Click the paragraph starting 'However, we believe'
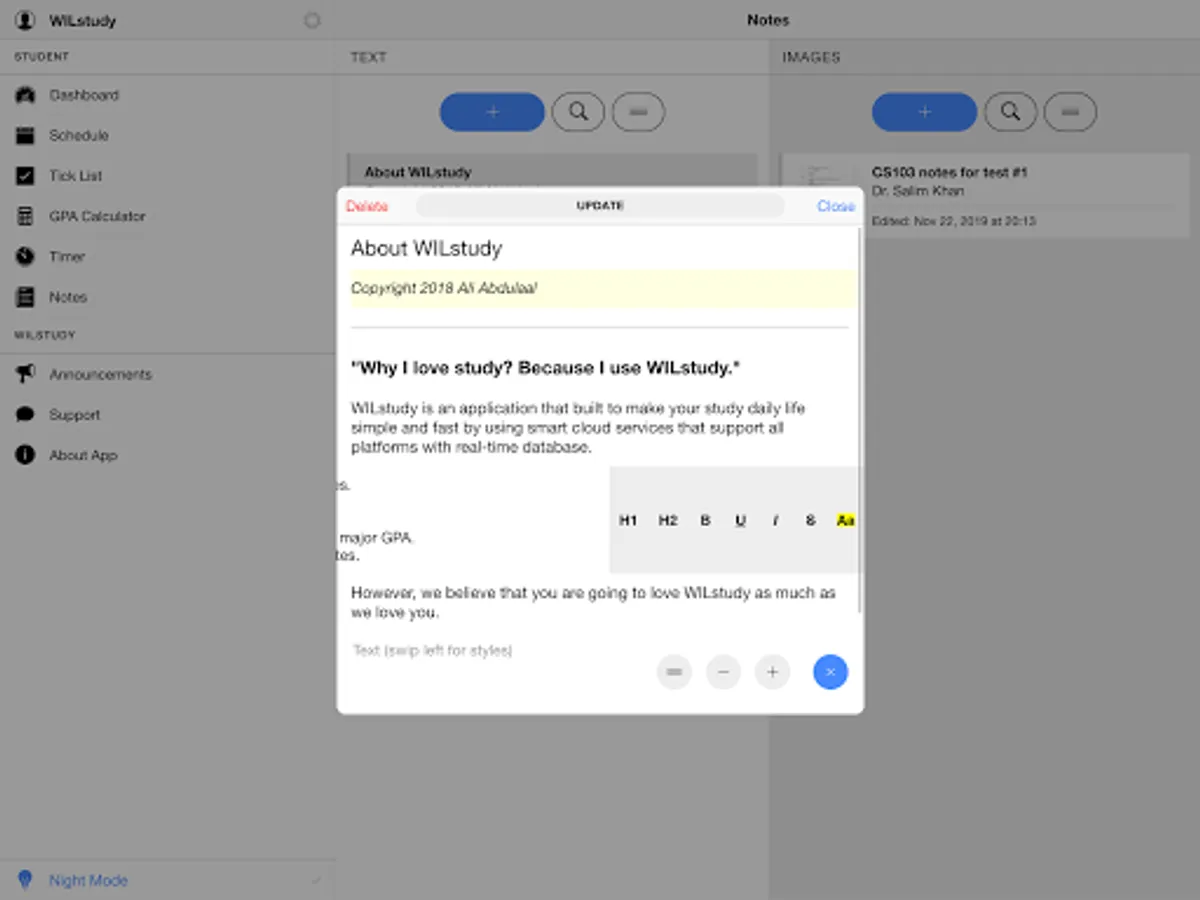 pyautogui.click(x=594, y=602)
